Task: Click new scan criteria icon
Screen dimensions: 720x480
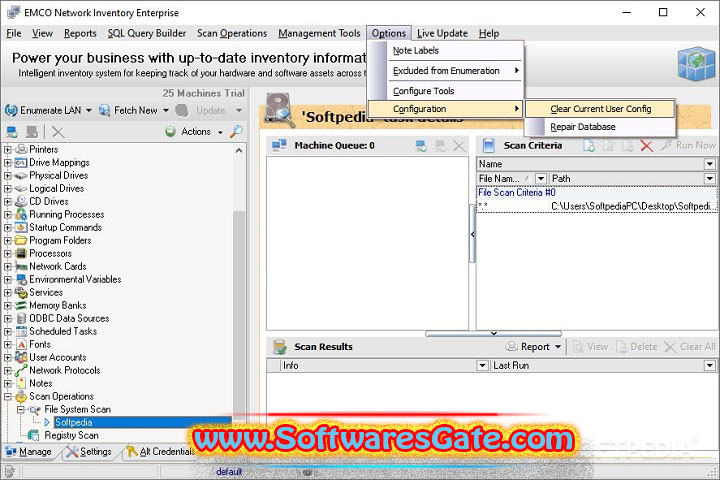Action: point(589,146)
